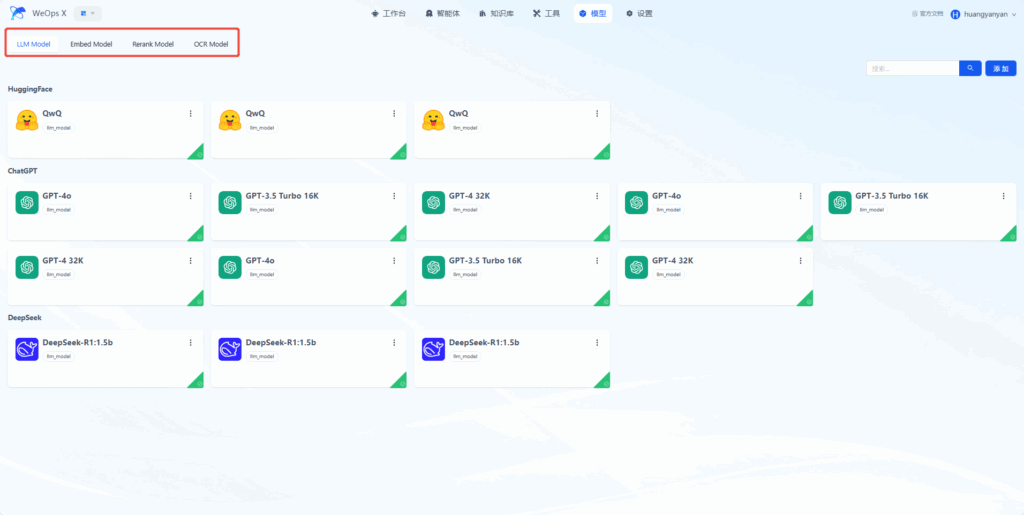Switch to the Embed Model tab
Screen dimensions: 1024x515
(x=91, y=44)
